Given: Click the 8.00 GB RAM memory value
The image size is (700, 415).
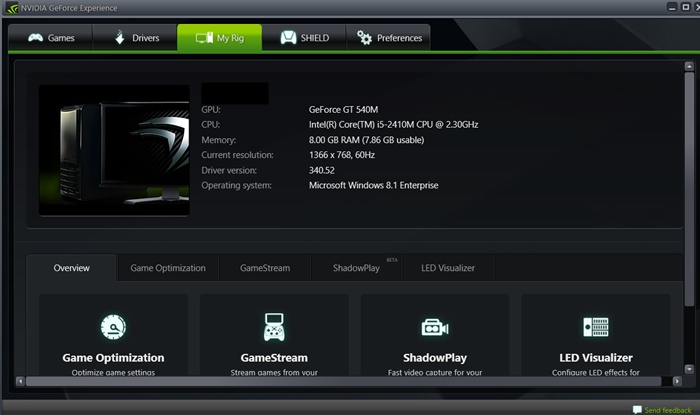Looking at the screenshot, I should click(x=366, y=140).
